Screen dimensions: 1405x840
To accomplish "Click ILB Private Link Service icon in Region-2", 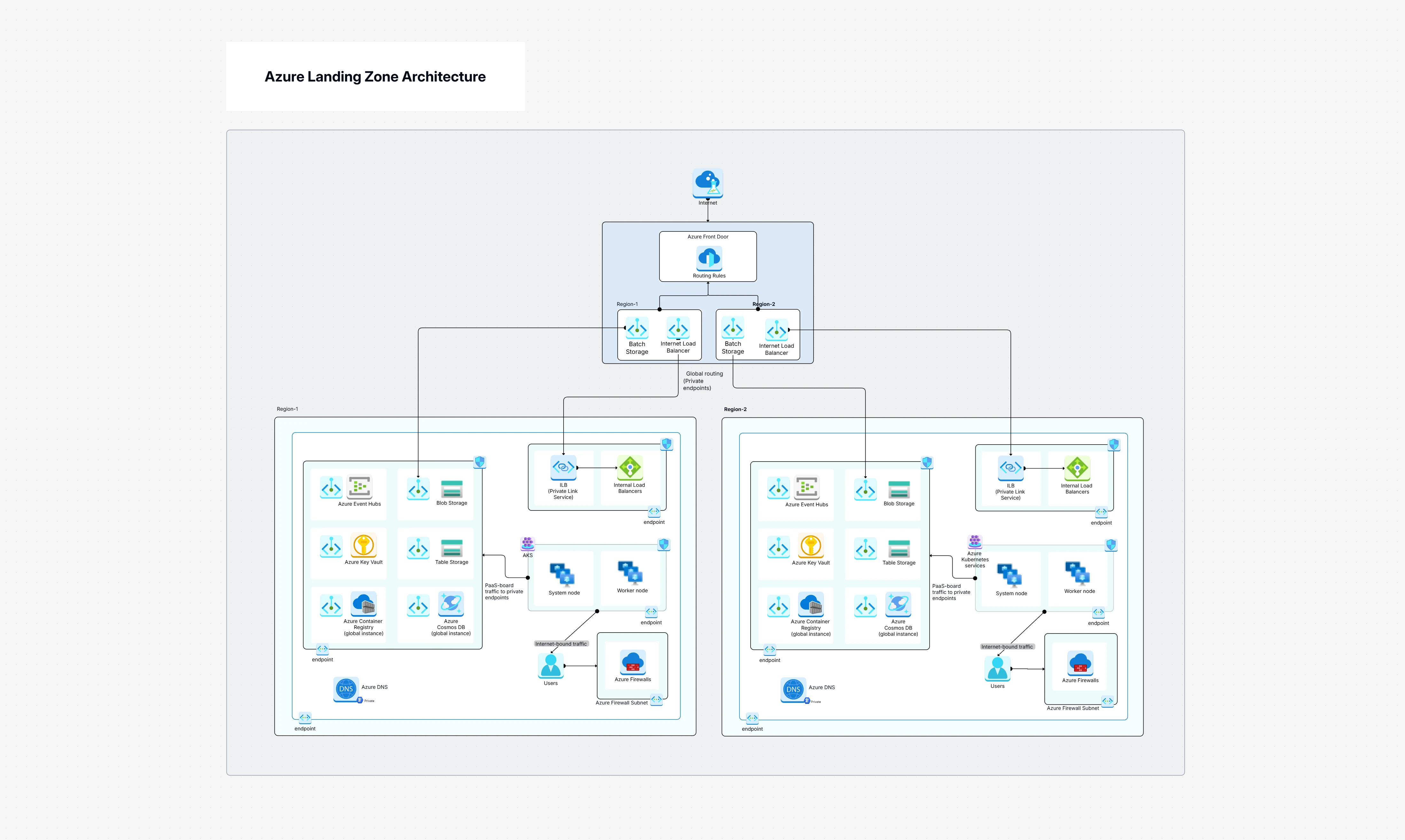I will (1011, 468).
